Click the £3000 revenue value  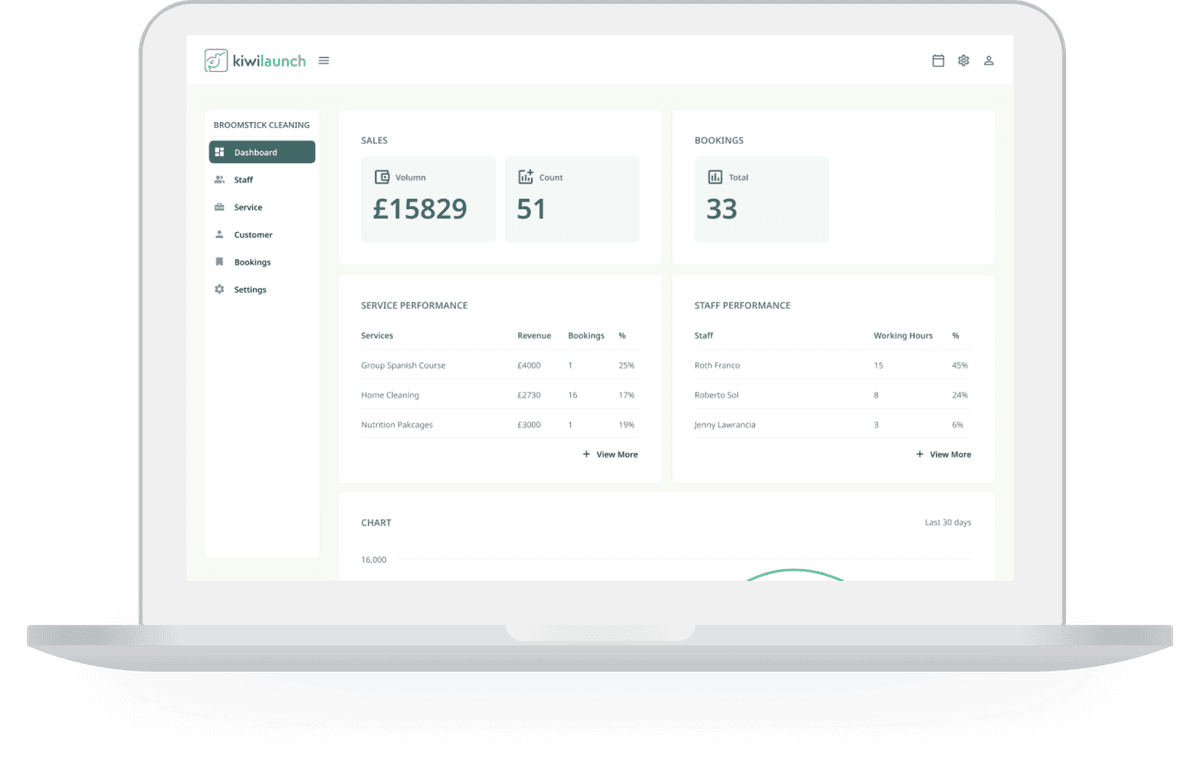click(x=529, y=425)
